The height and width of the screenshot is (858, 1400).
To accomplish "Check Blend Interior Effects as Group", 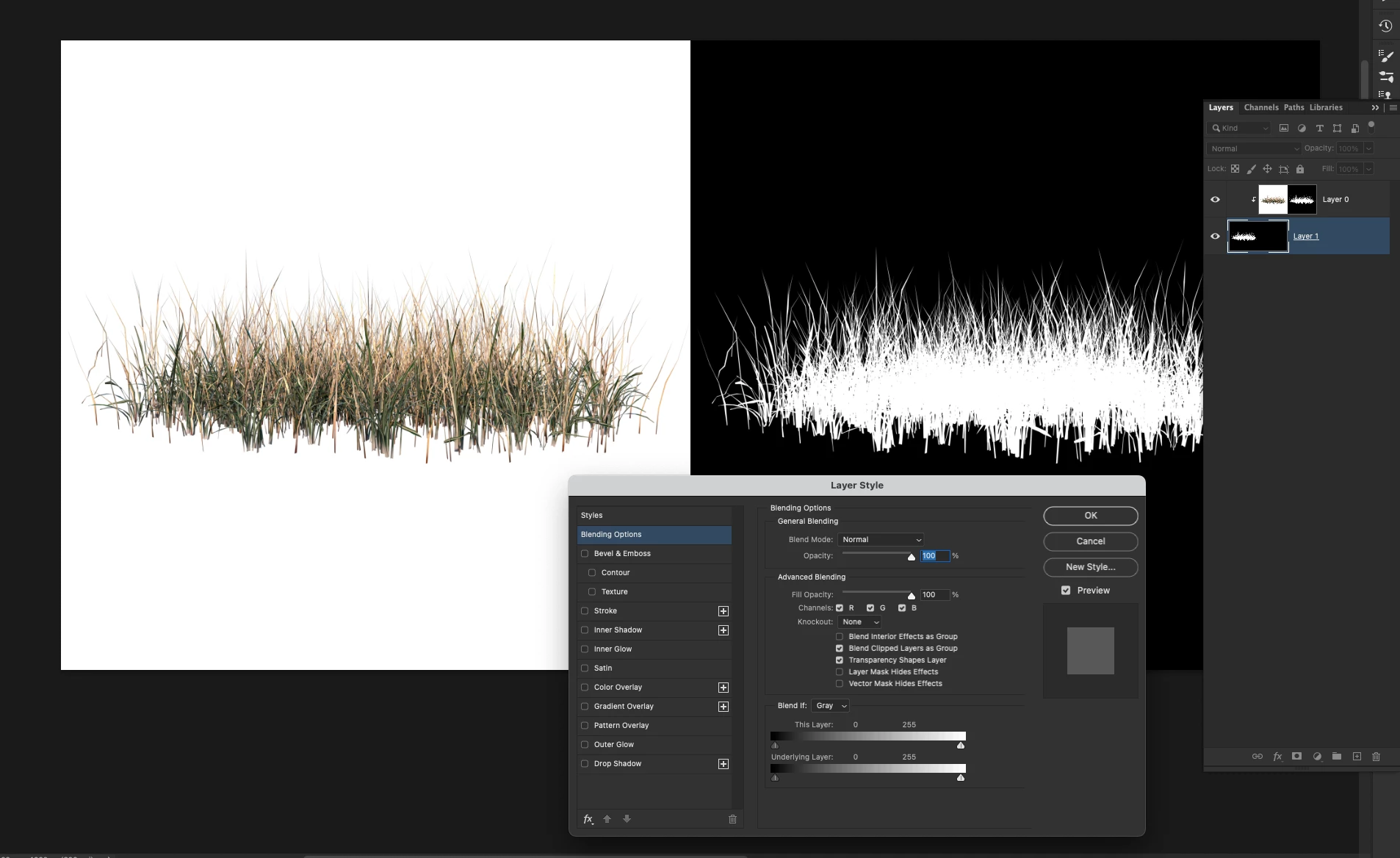I will [x=840, y=637].
